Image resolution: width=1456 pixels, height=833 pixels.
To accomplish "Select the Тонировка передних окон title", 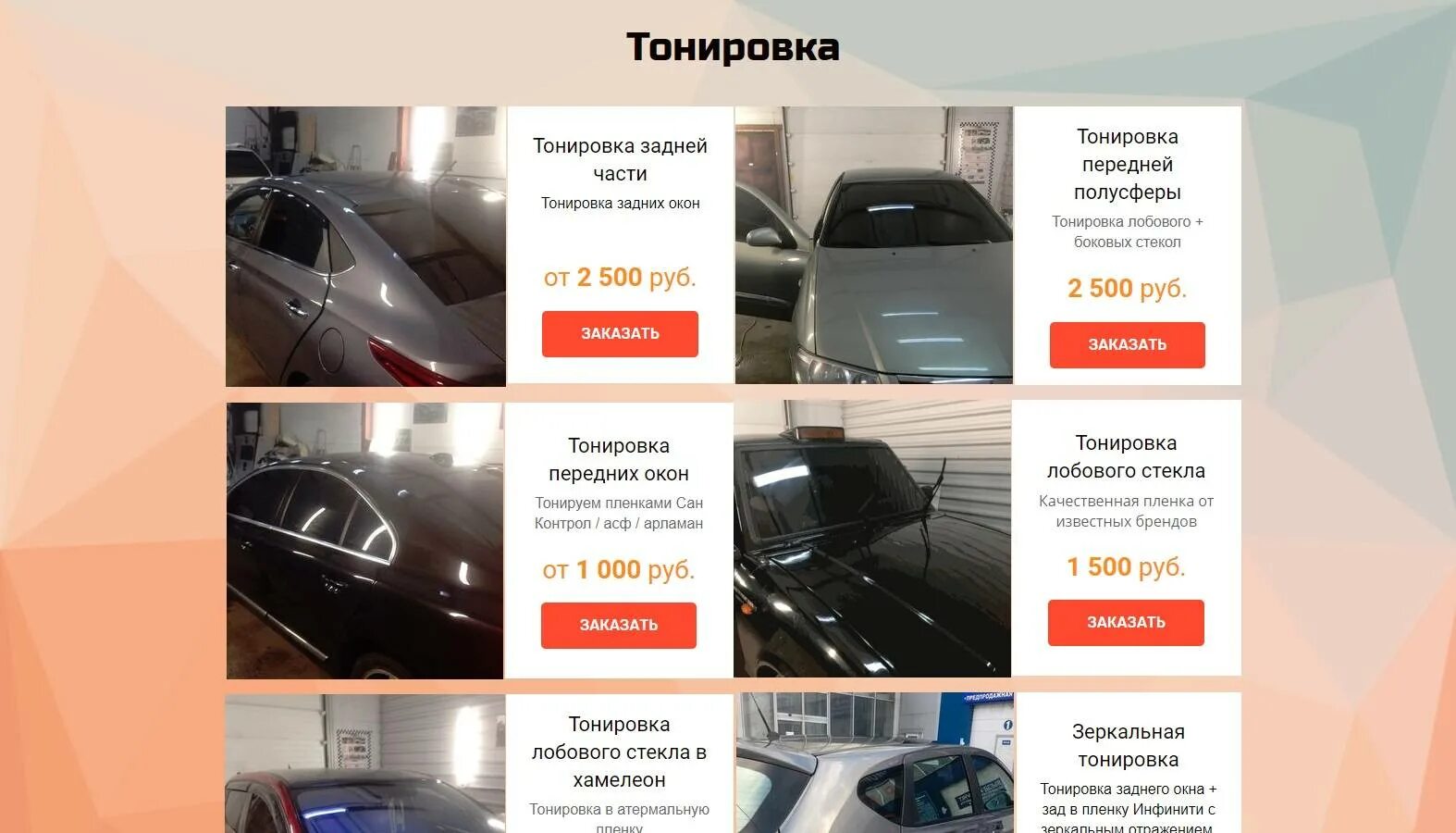I will (619, 459).
